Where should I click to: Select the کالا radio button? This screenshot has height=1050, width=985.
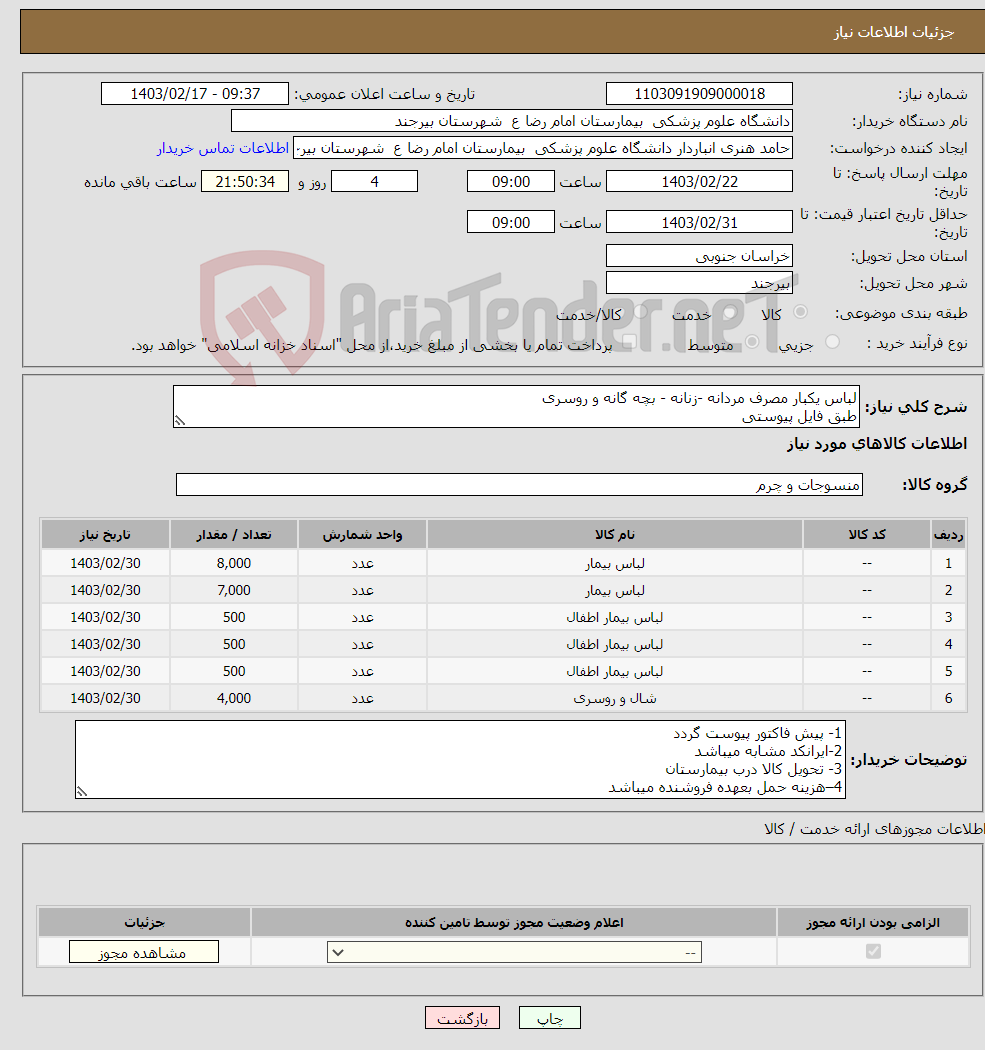[x=800, y=312]
